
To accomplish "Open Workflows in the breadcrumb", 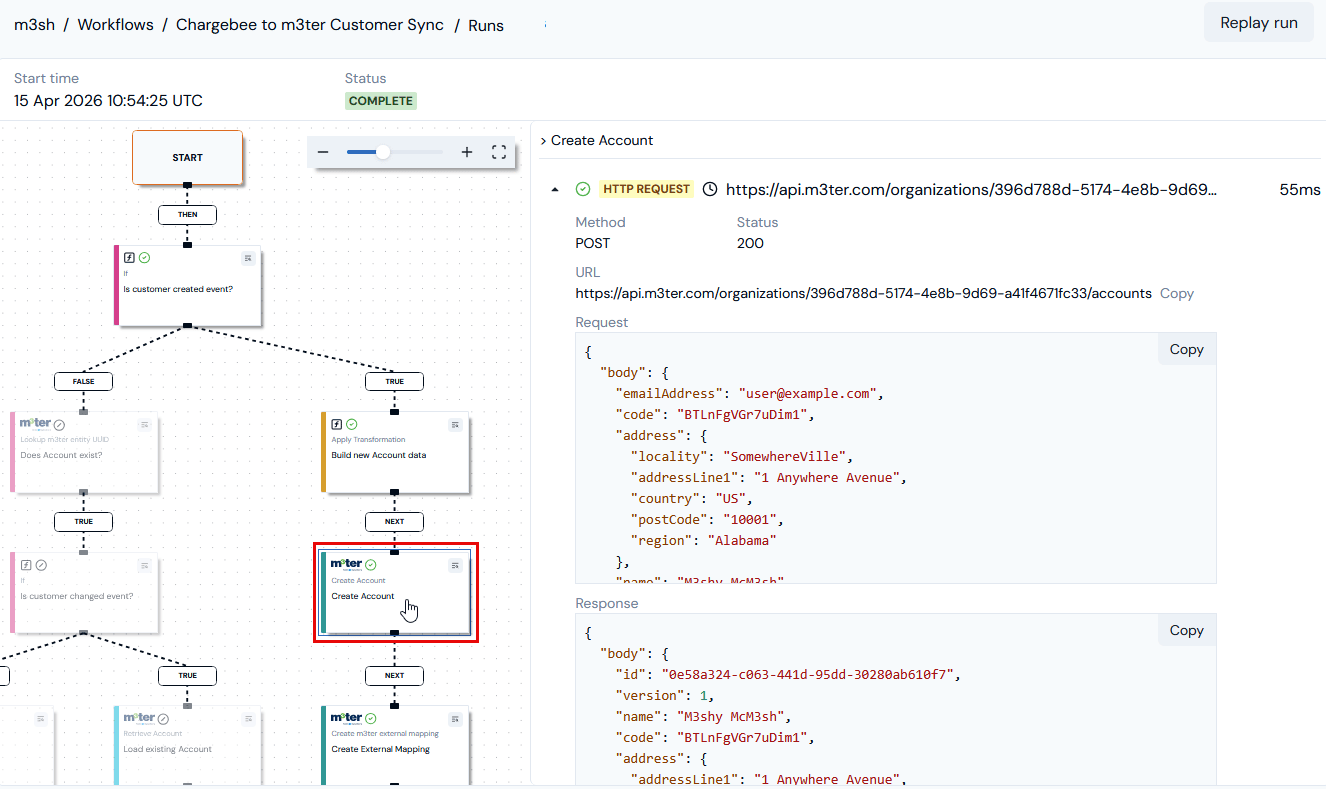I will (x=115, y=25).
